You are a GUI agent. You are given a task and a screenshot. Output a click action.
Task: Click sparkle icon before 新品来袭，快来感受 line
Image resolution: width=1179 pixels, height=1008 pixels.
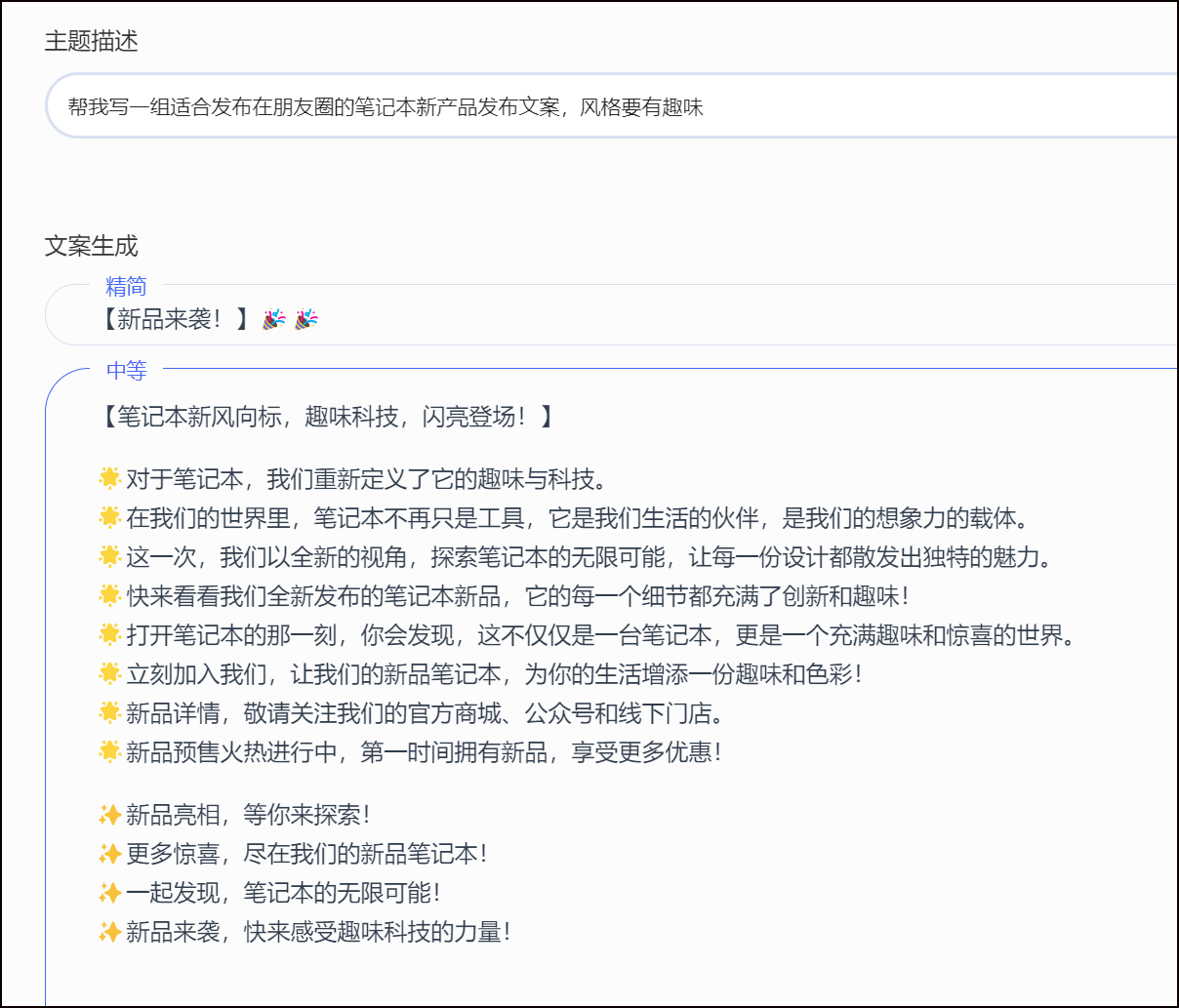110,932
